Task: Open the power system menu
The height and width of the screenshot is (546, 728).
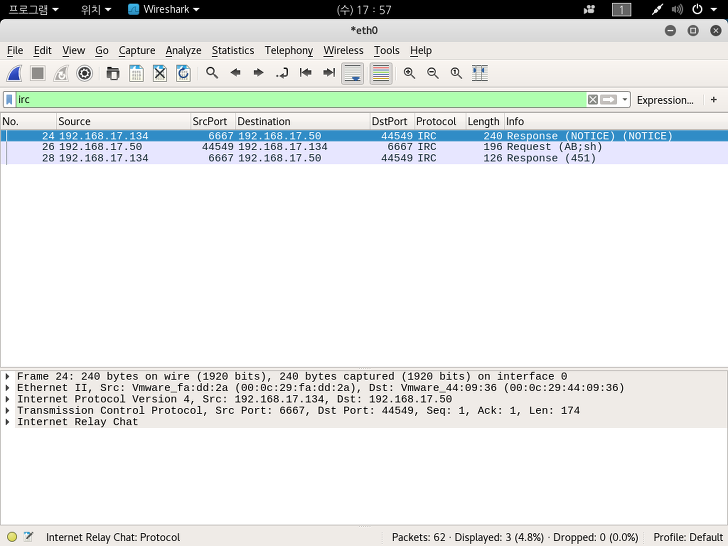Action: tap(704, 9)
